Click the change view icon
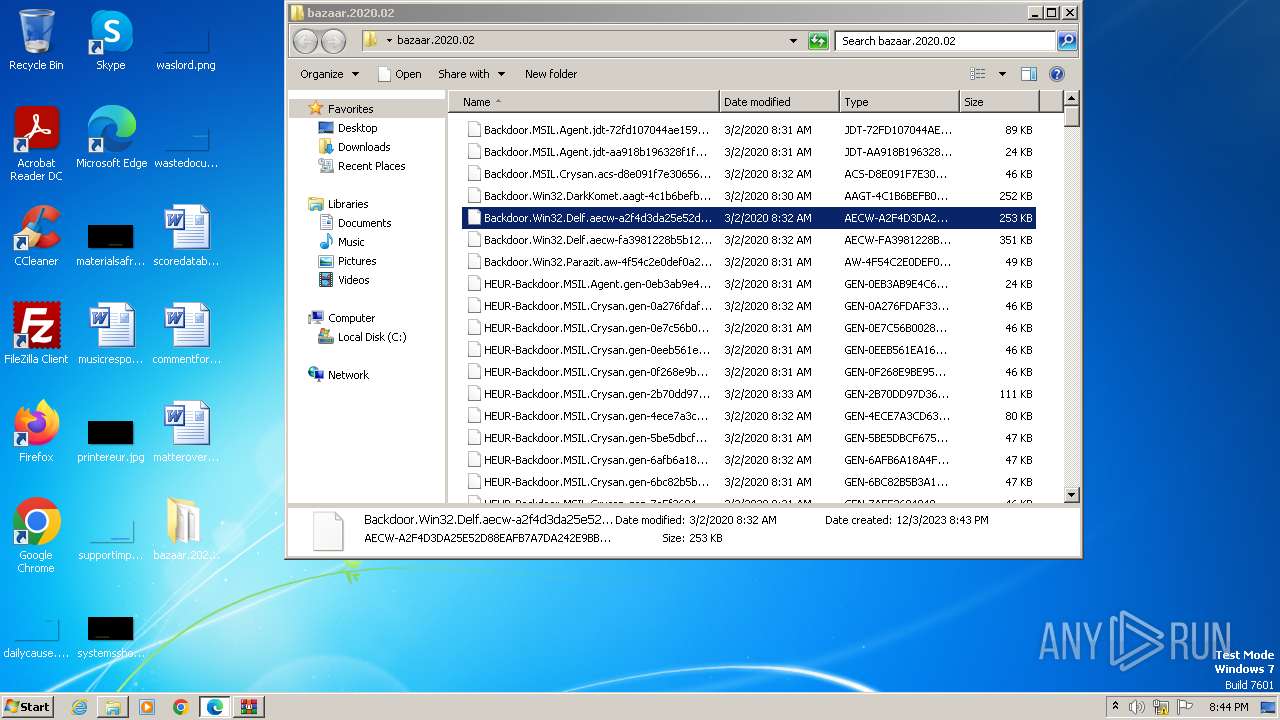The height and width of the screenshot is (720, 1280). pyautogui.click(x=977, y=74)
